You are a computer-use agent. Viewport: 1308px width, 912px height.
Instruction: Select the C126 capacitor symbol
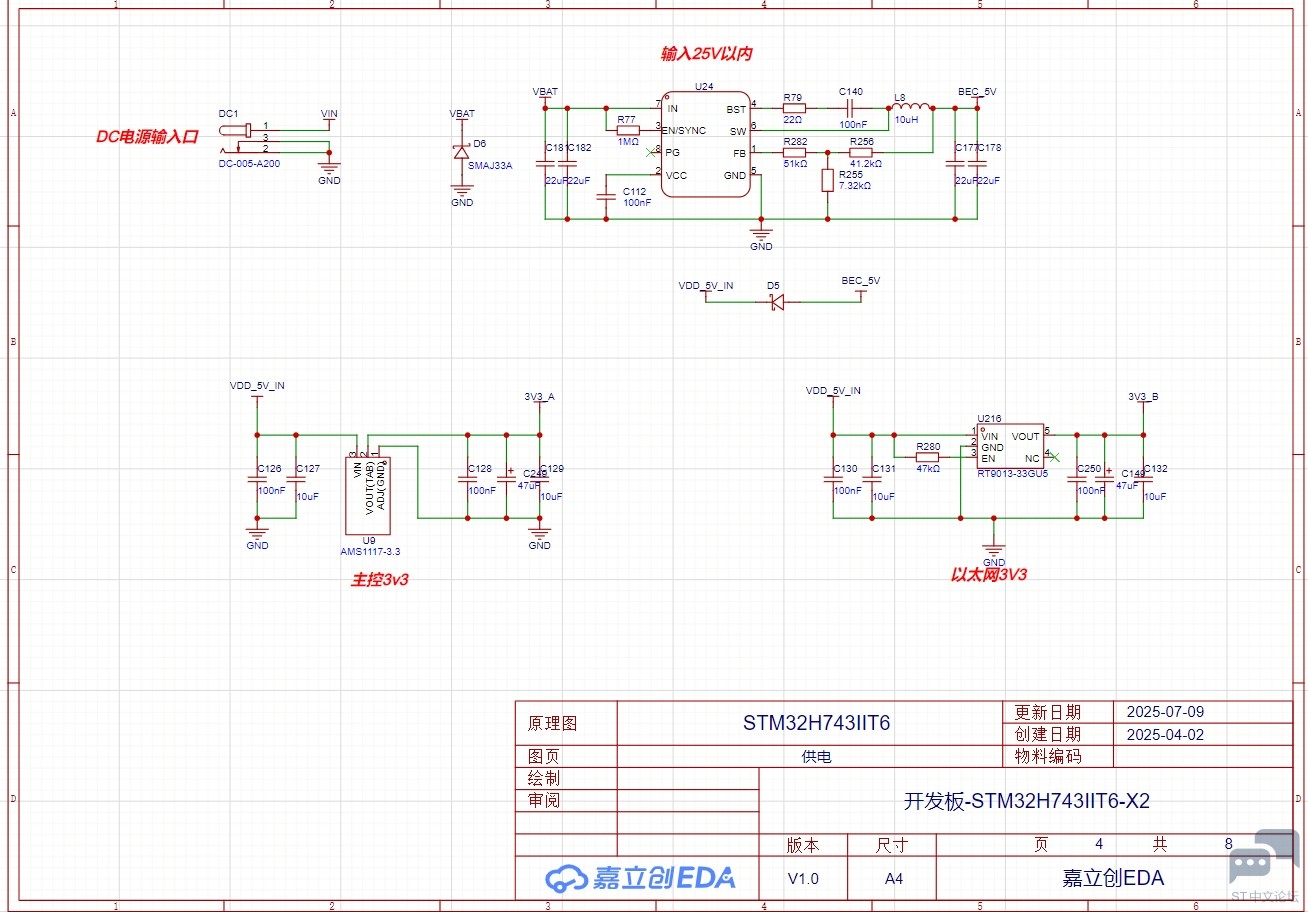[257, 480]
